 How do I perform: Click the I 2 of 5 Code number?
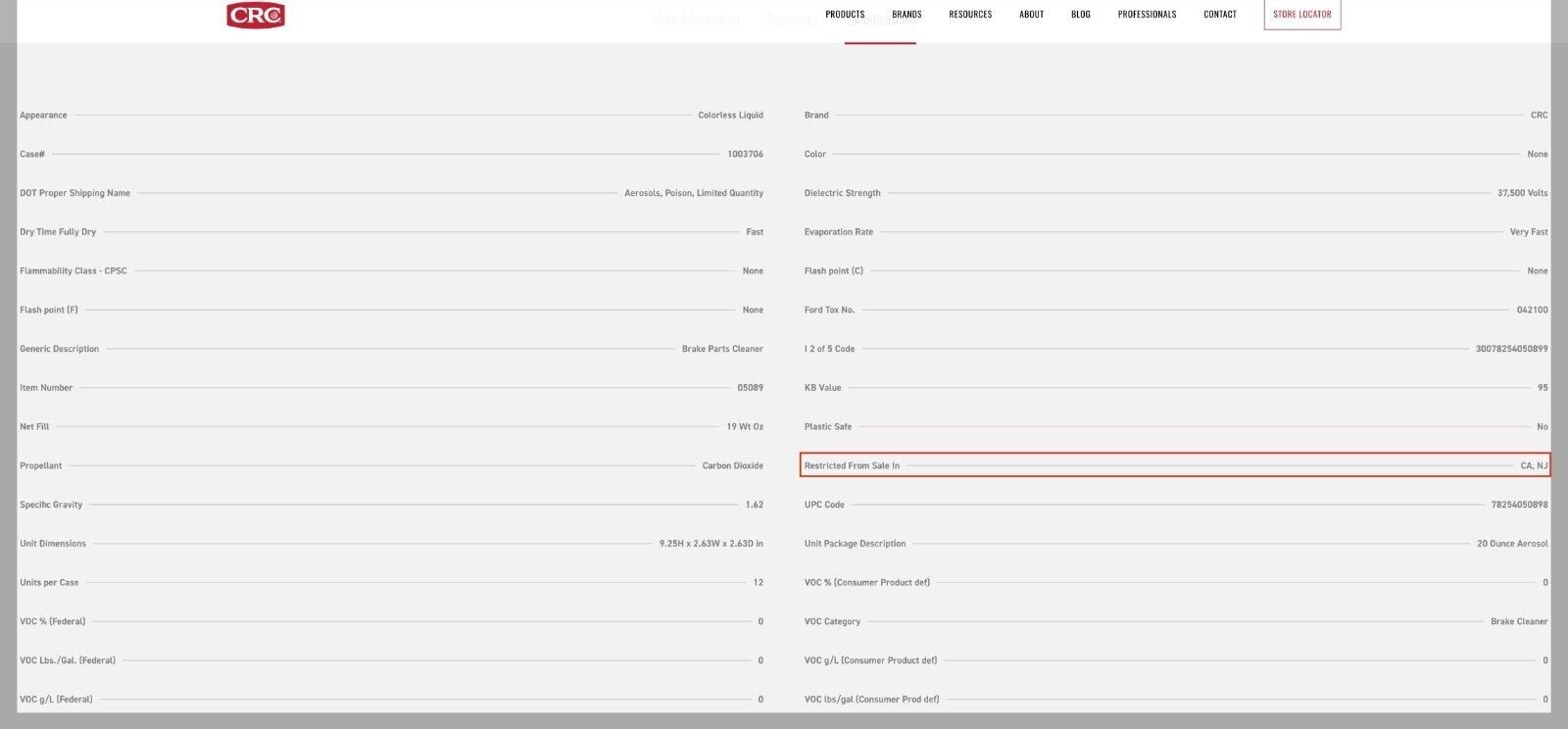[x=1511, y=349]
